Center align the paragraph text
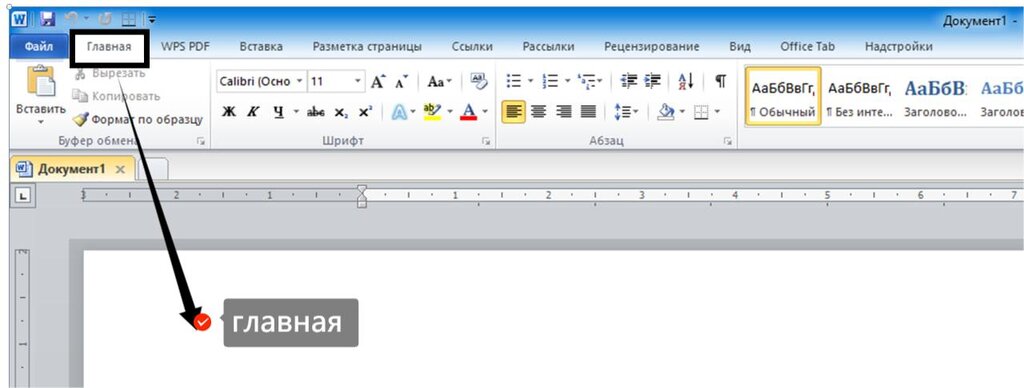The image size is (1024, 388). point(539,112)
